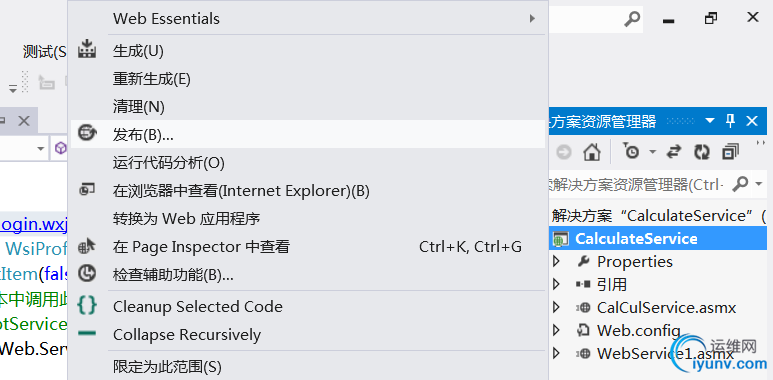Click the Quick Launch magnifier icon in title bar
The width and height of the screenshot is (773, 380).
(x=632, y=19)
